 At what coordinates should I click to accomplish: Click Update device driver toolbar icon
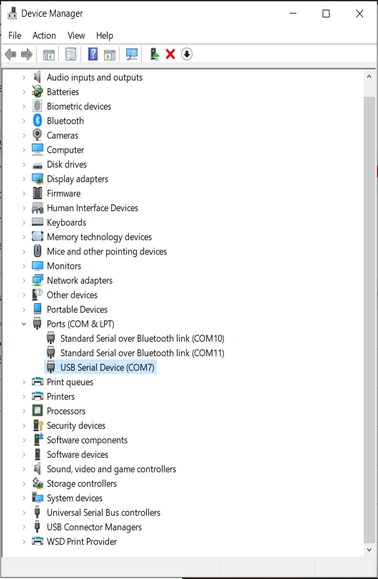tap(154, 54)
